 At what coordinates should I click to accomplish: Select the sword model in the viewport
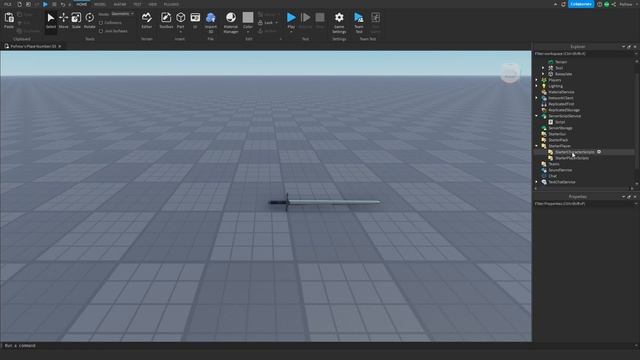324,202
